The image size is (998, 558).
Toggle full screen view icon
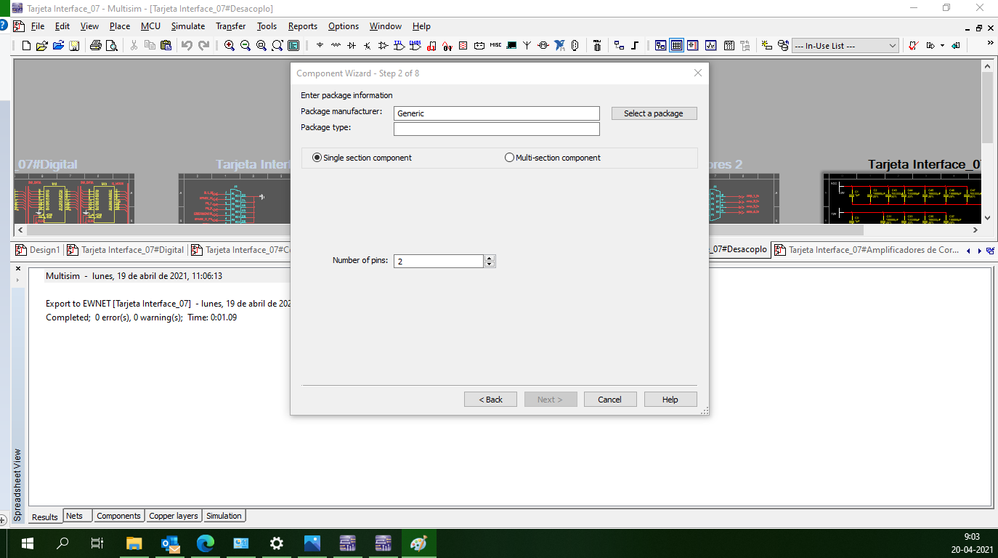coord(293,45)
